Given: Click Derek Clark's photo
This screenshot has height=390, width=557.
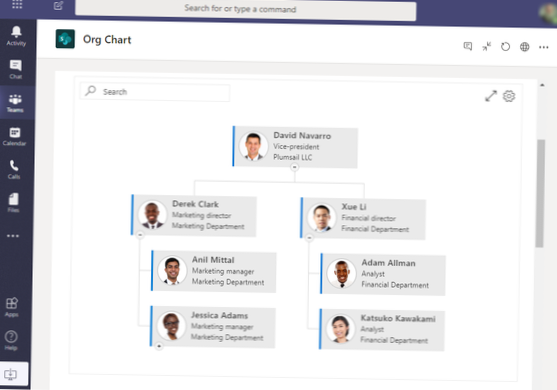Looking at the screenshot, I should pos(152,215).
